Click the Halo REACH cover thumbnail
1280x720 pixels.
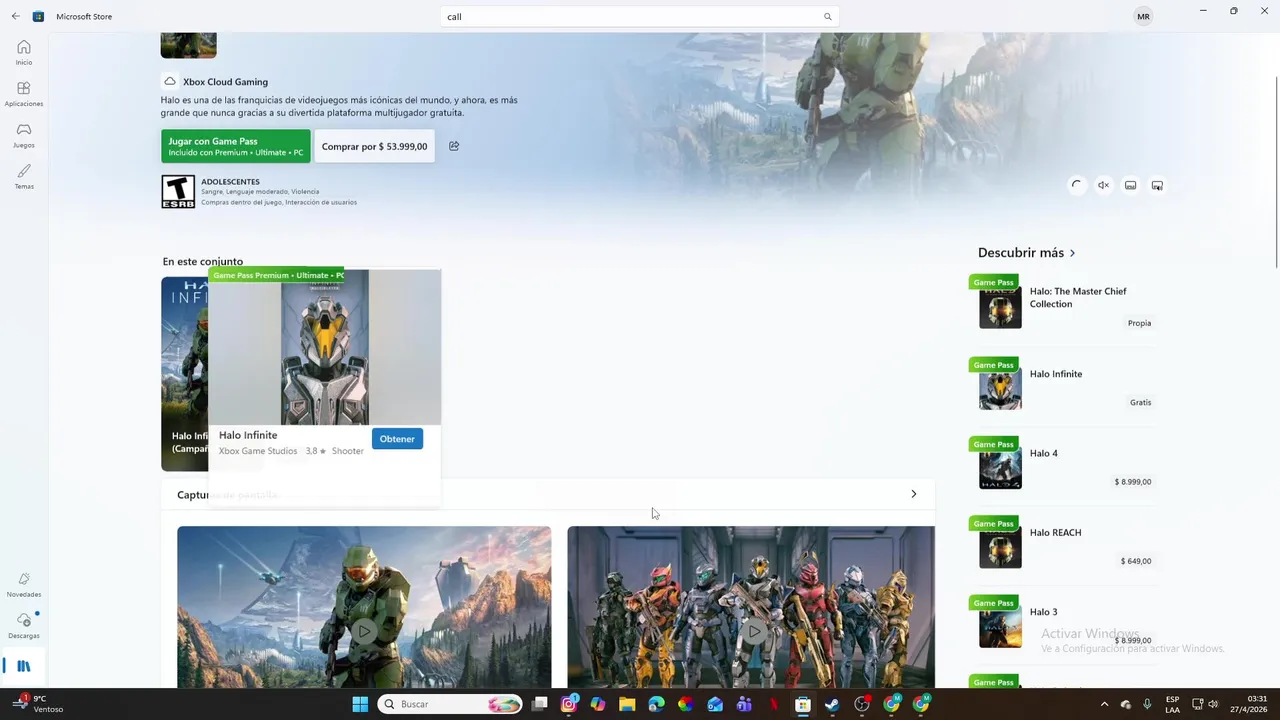click(1000, 547)
